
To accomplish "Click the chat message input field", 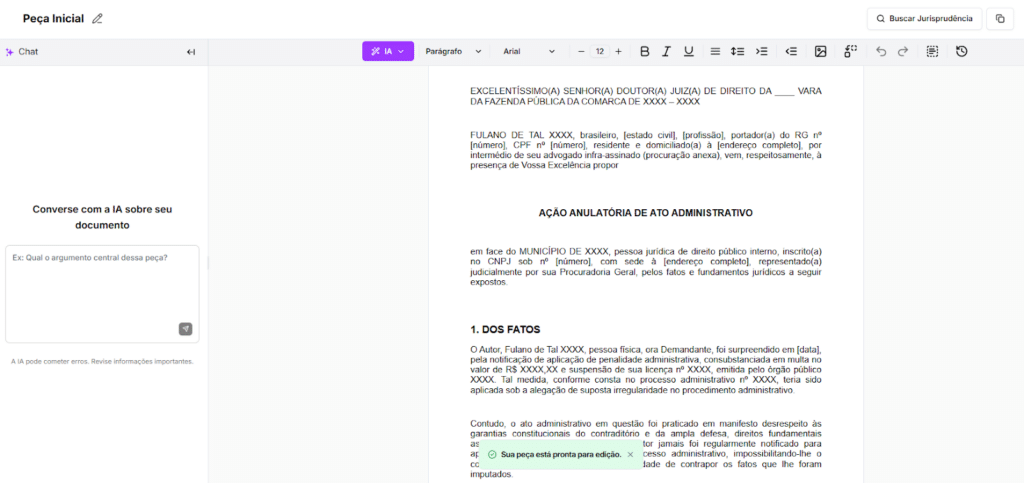I will 102,294.
